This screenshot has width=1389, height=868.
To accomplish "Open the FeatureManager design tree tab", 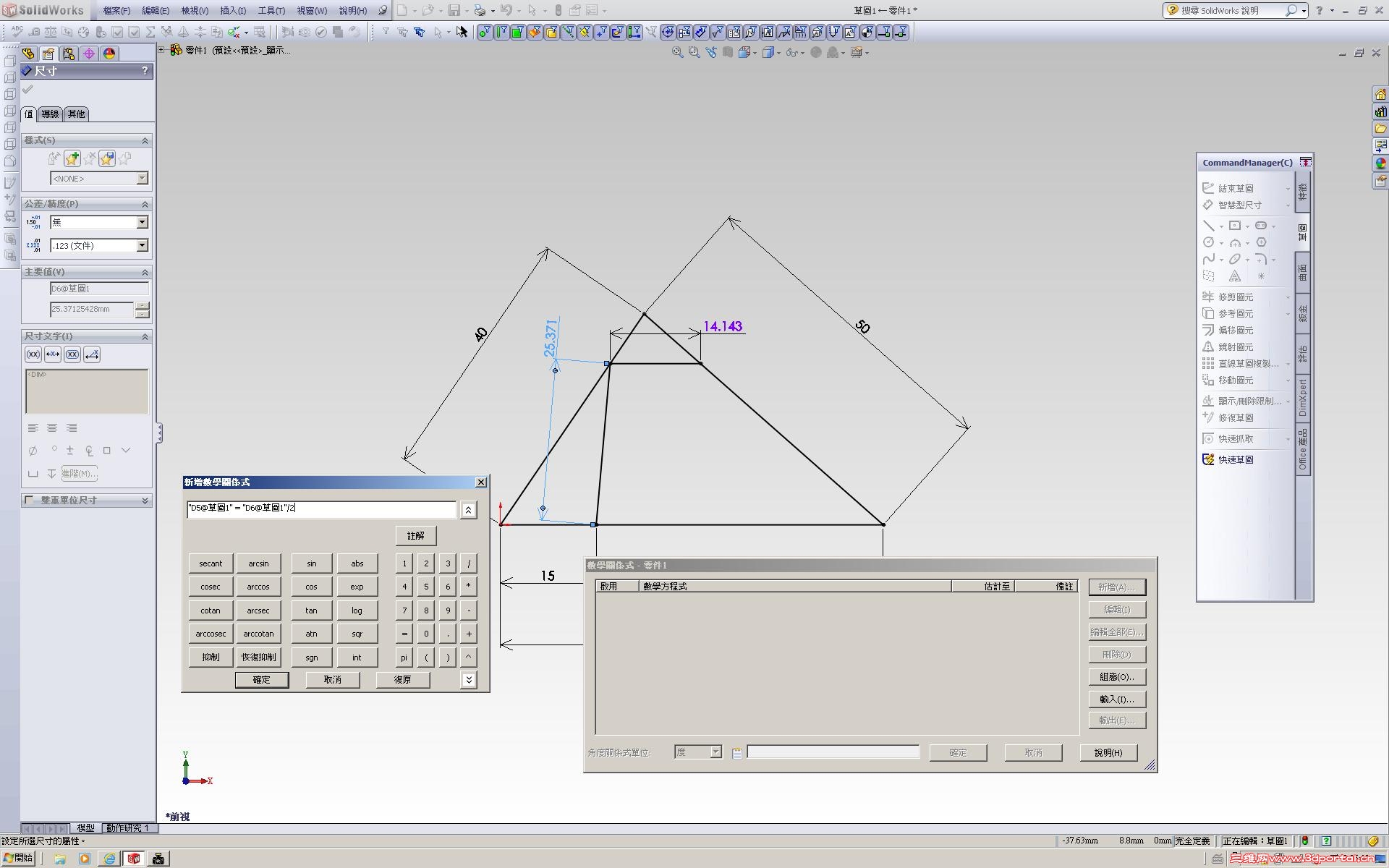I will (28, 54).
